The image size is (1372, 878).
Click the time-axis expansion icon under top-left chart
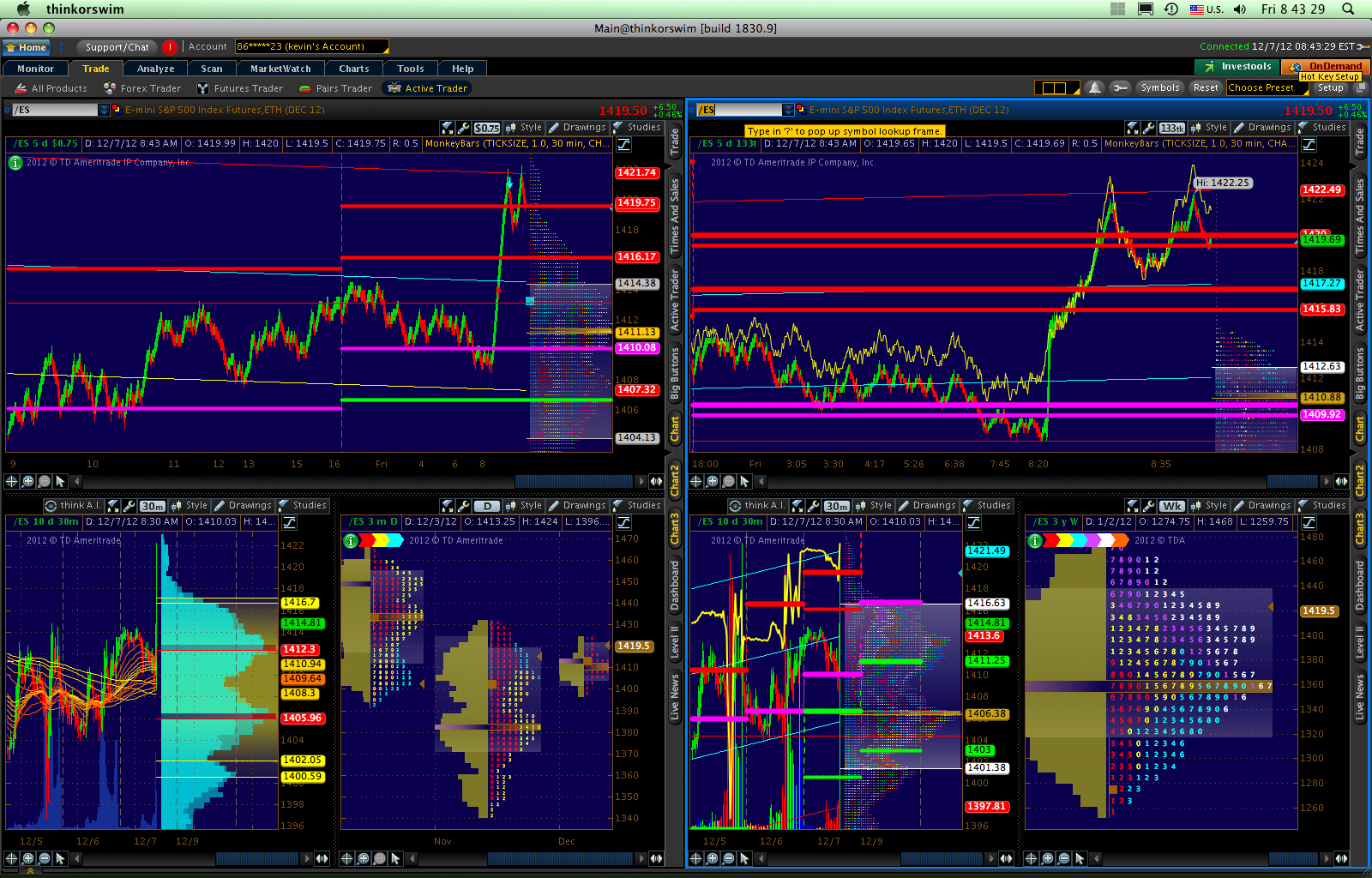pos(656,481)
